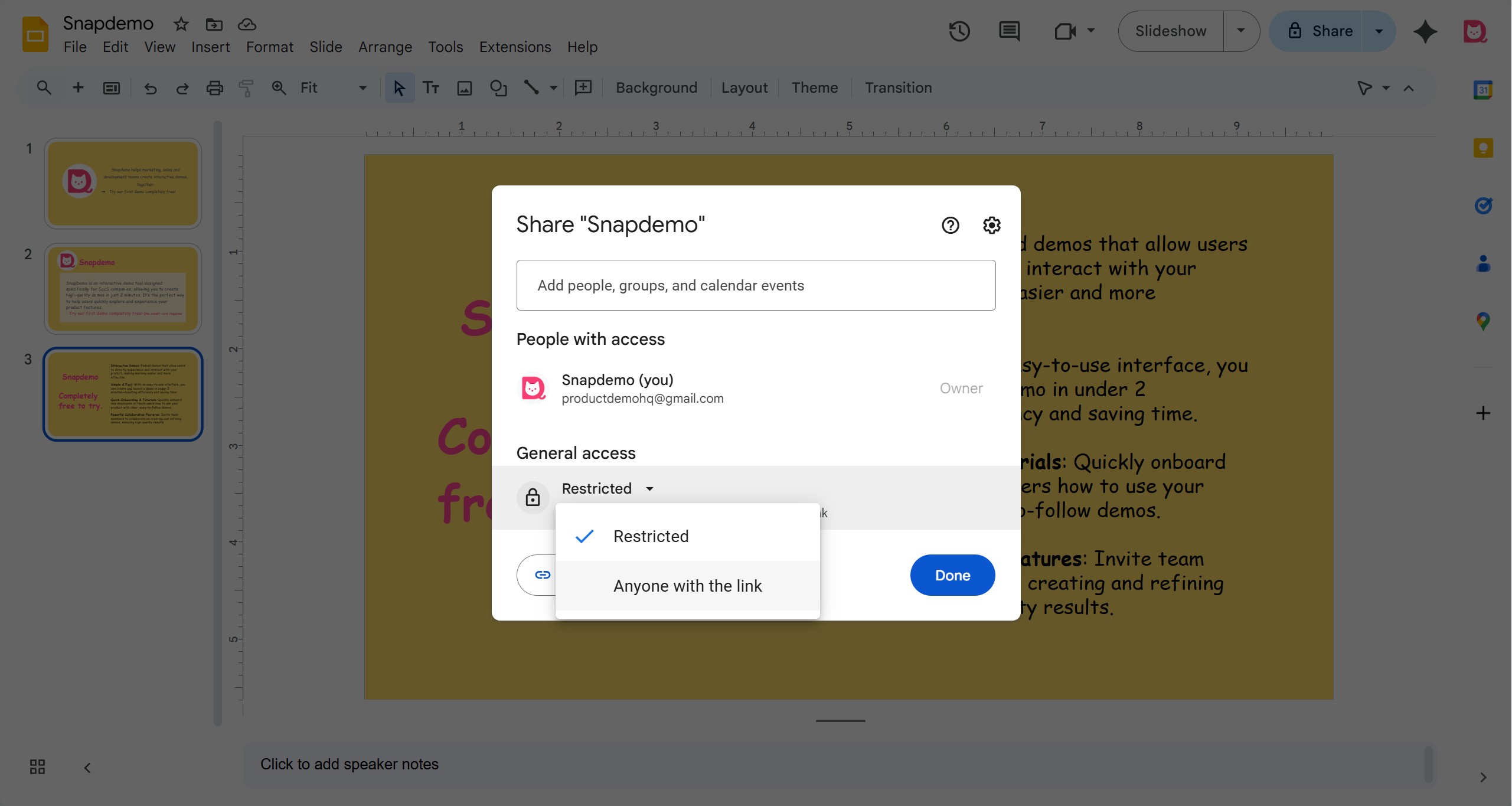Click the Done button
1512x806 pixels.
tap(952, 575)
